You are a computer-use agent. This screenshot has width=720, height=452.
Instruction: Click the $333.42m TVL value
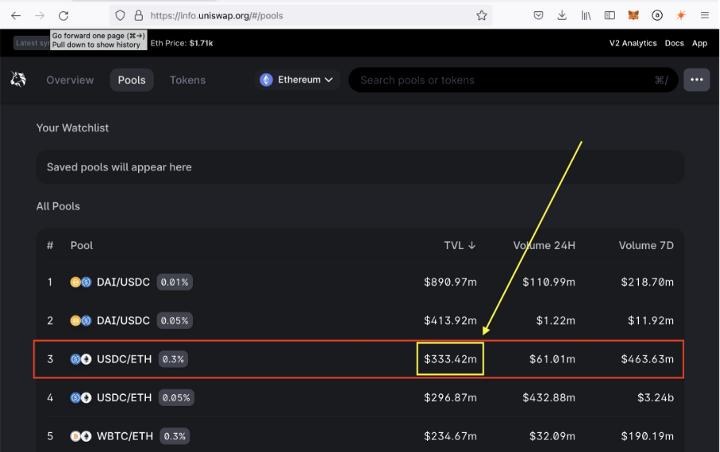[450, 359]
